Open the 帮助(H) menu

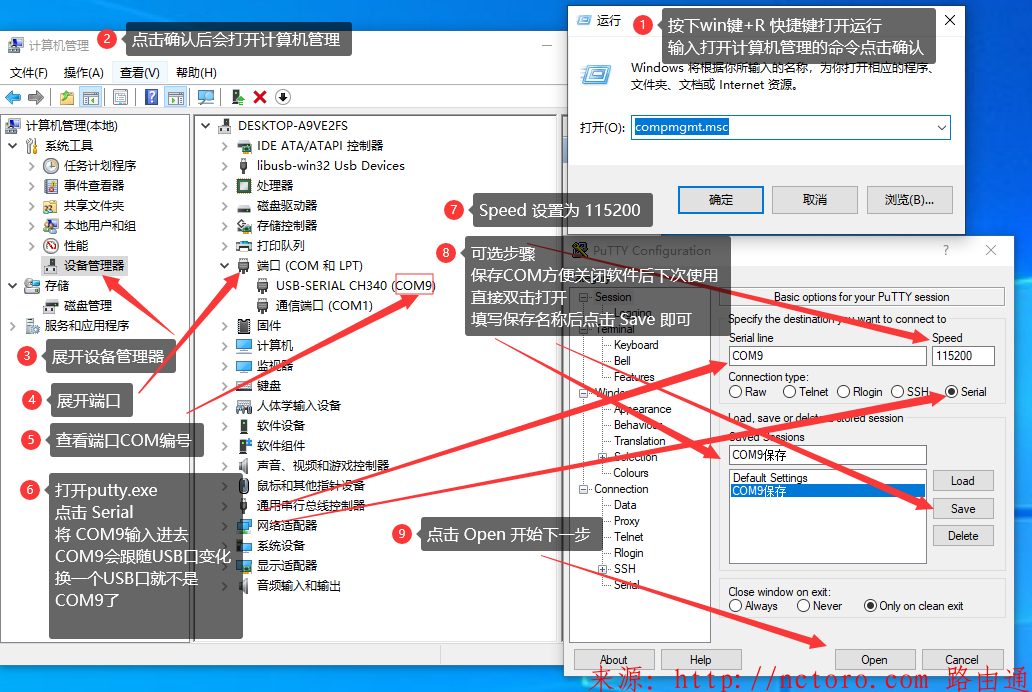pyautogui.click(x=196, y=72)
